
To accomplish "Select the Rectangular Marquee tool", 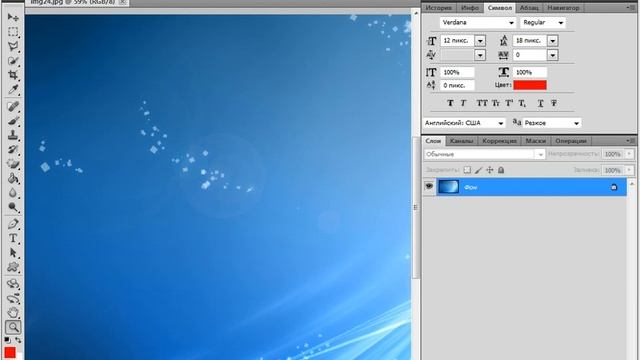I will tap(13, 32).
